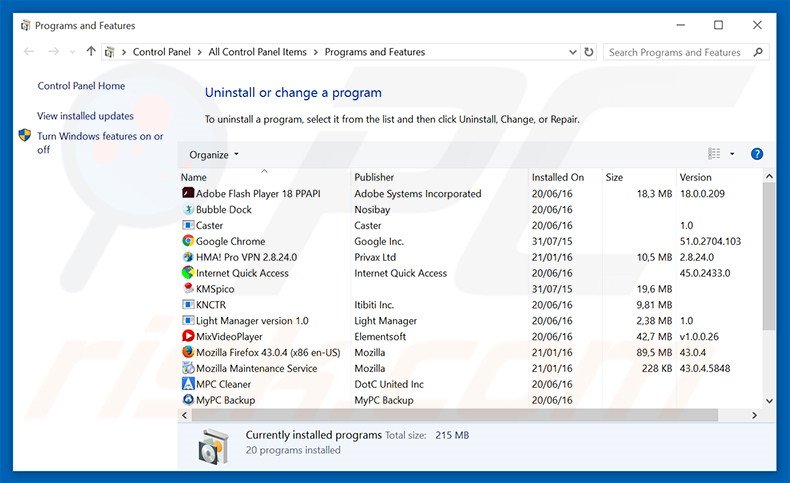Select the Google Chrome row name
This screenshot has width=790, height=483.
[230, 241]
